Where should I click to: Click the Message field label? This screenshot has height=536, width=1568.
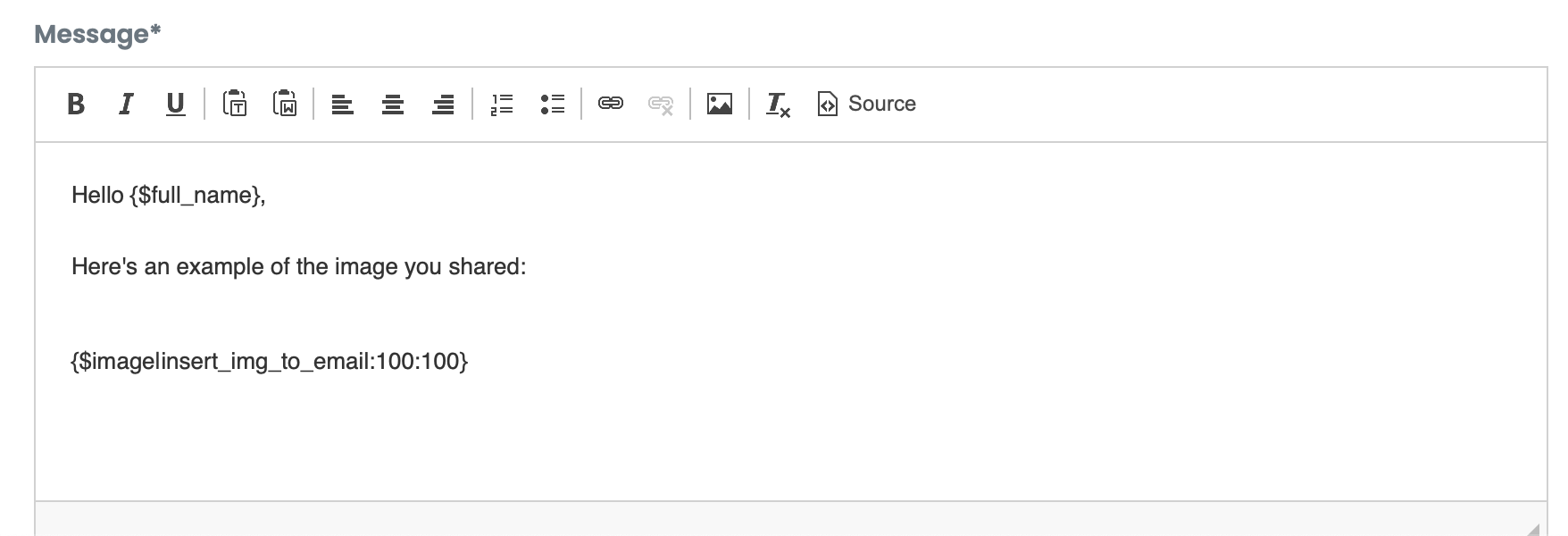click(x=97, y=34)
